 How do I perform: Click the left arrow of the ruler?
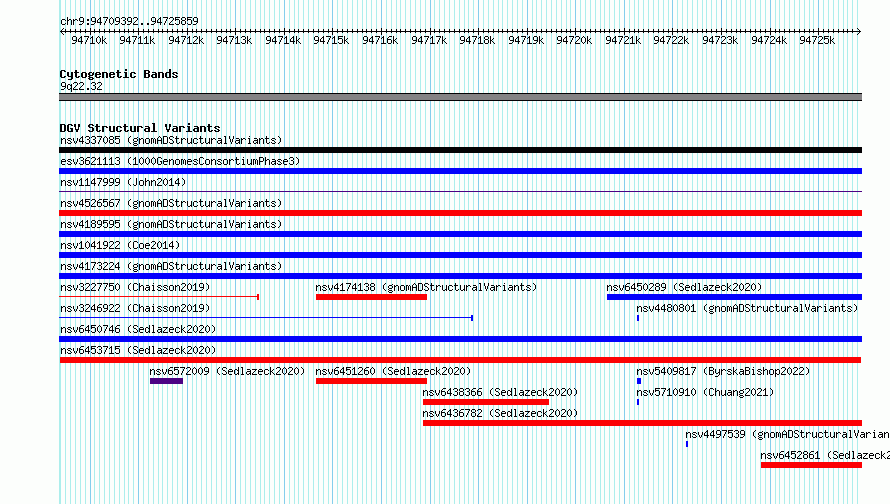pos(62,32)
